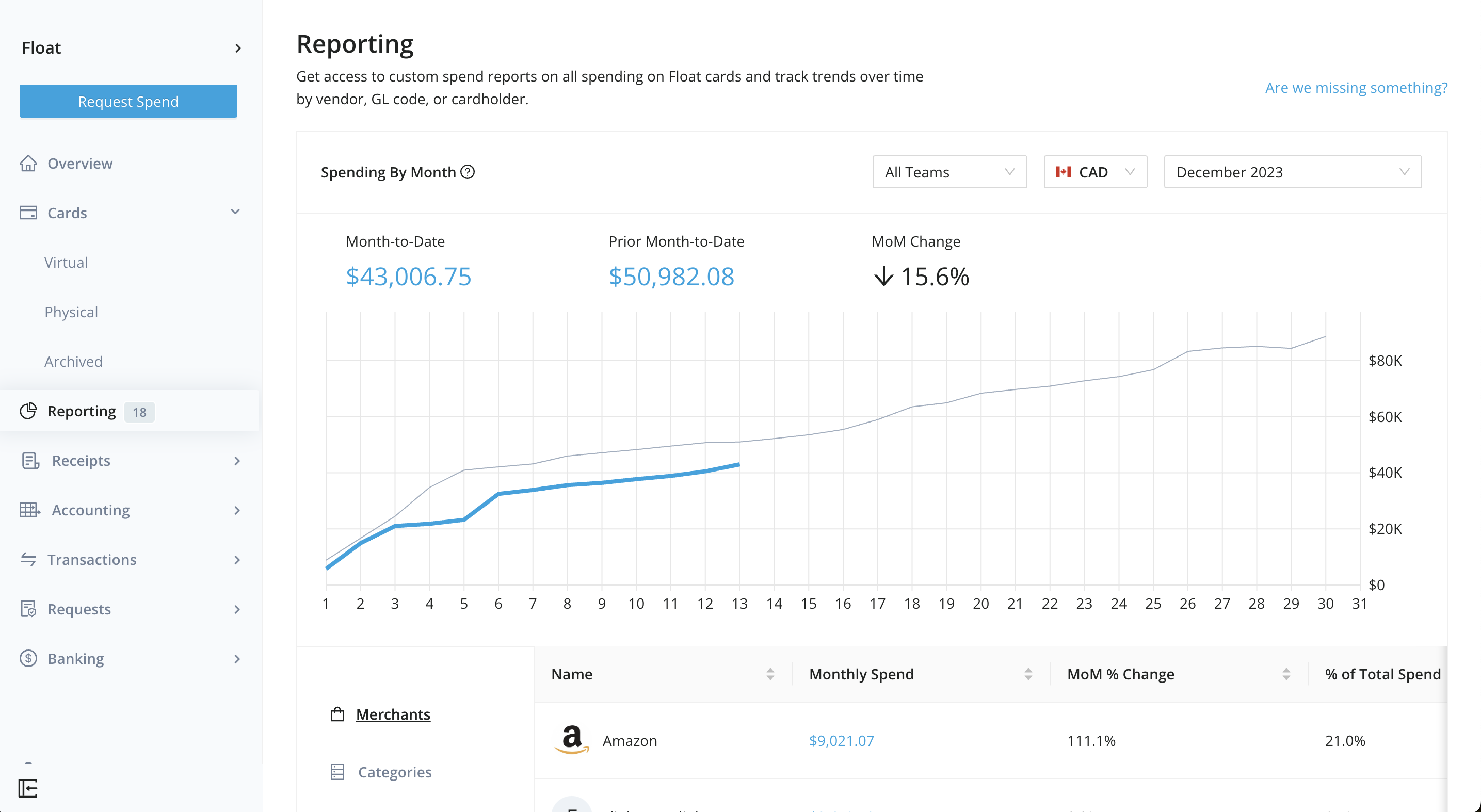Open the All Teams dropdown
The height and width of the screenshot is (812, 1481).
pyautogui.click(x=948, y=172)
